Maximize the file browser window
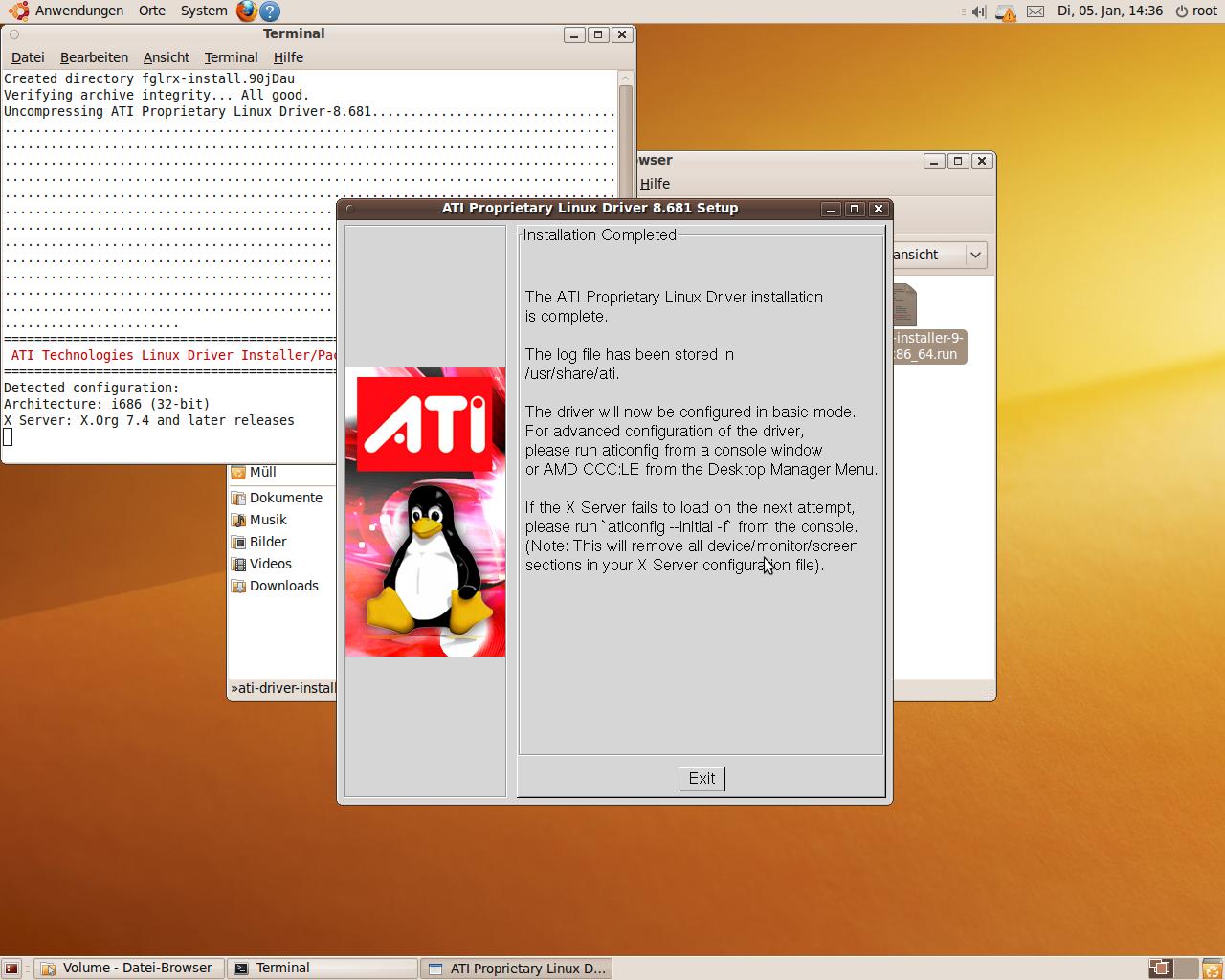 pyautogui.click(x=958, y=161)
